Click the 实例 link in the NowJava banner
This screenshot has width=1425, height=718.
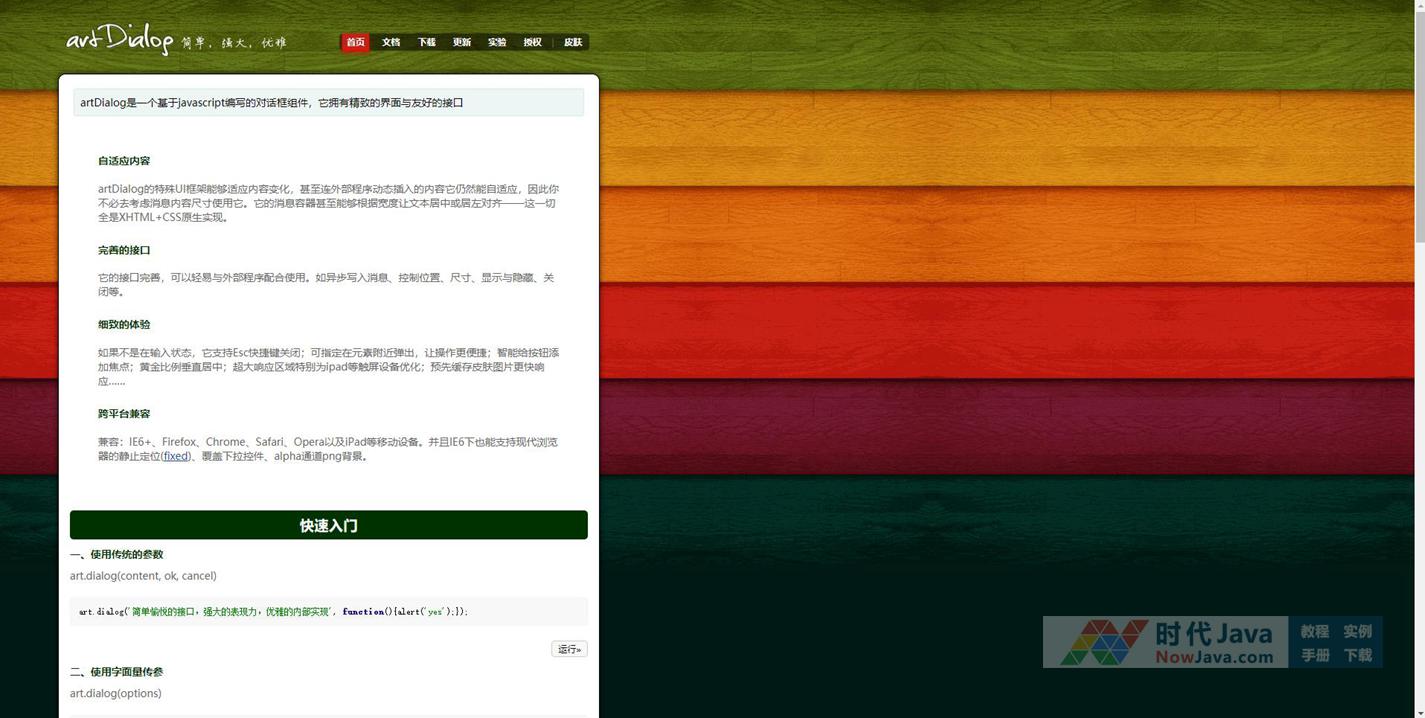point(1357,631)
